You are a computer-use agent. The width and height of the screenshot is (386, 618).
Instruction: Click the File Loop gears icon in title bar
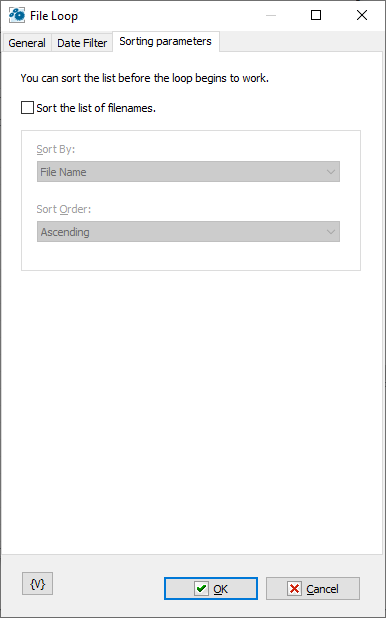(x=17, y=16)
